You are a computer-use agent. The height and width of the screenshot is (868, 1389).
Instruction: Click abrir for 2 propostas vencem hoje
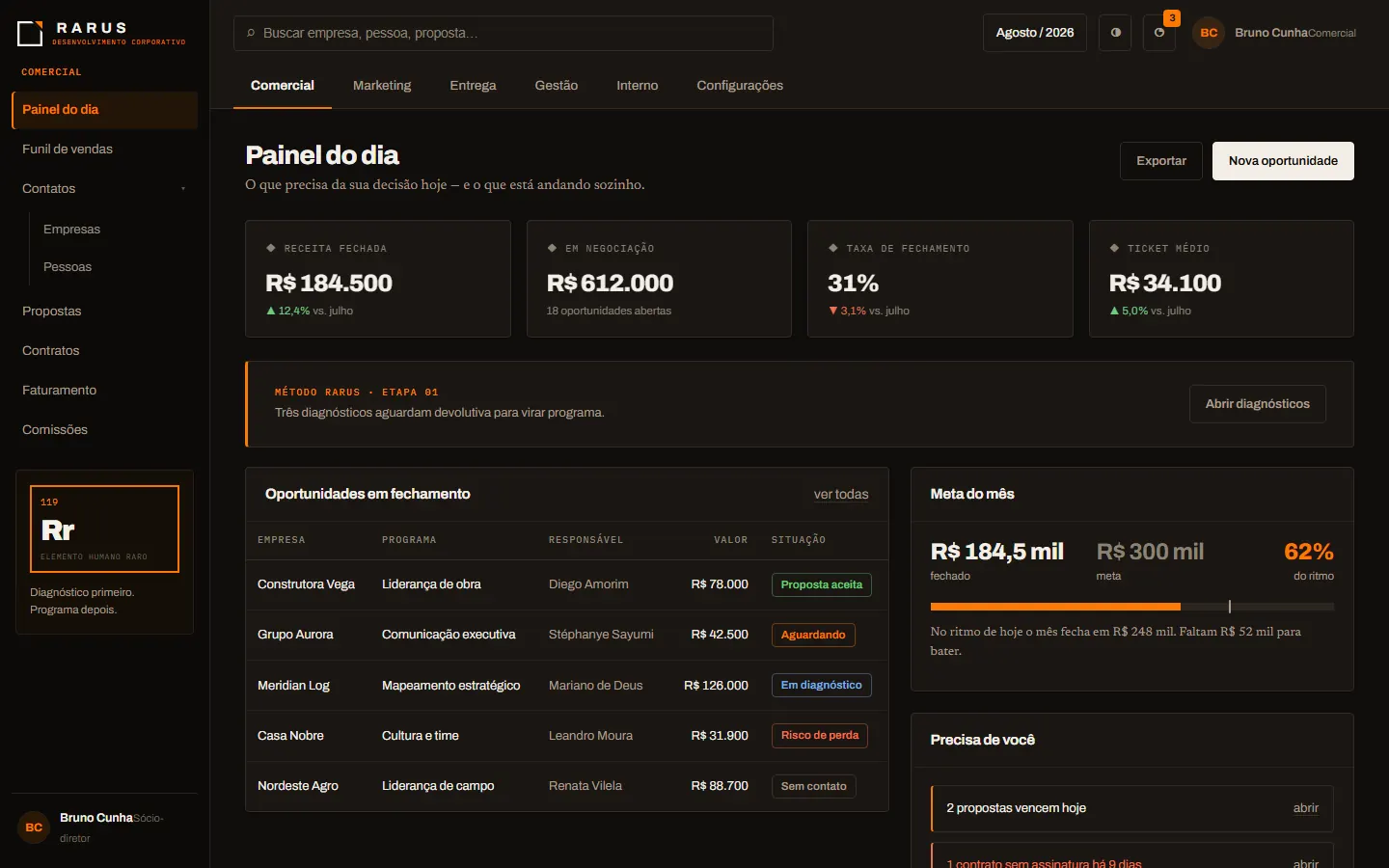[1305, 808]
